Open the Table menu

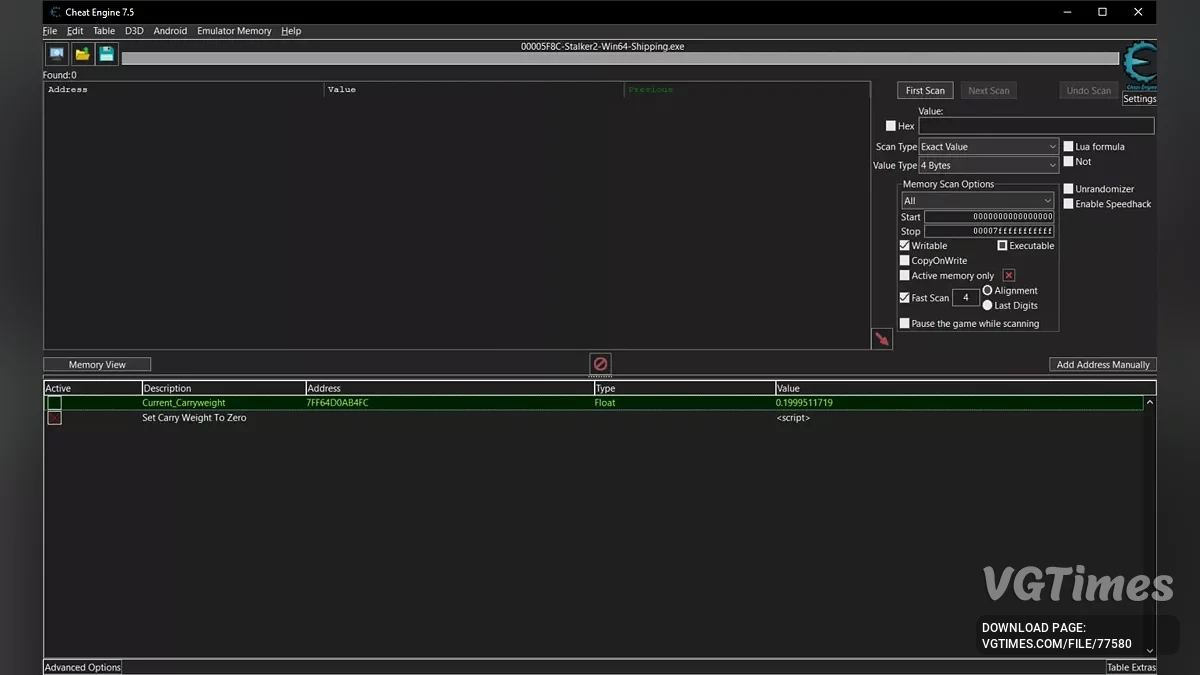[104, 31]
